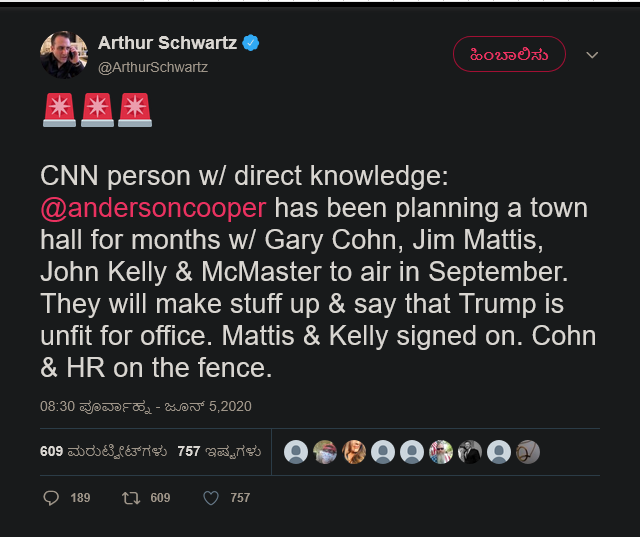
Task: Click the blue verified badge
Action: pos(252,43)
